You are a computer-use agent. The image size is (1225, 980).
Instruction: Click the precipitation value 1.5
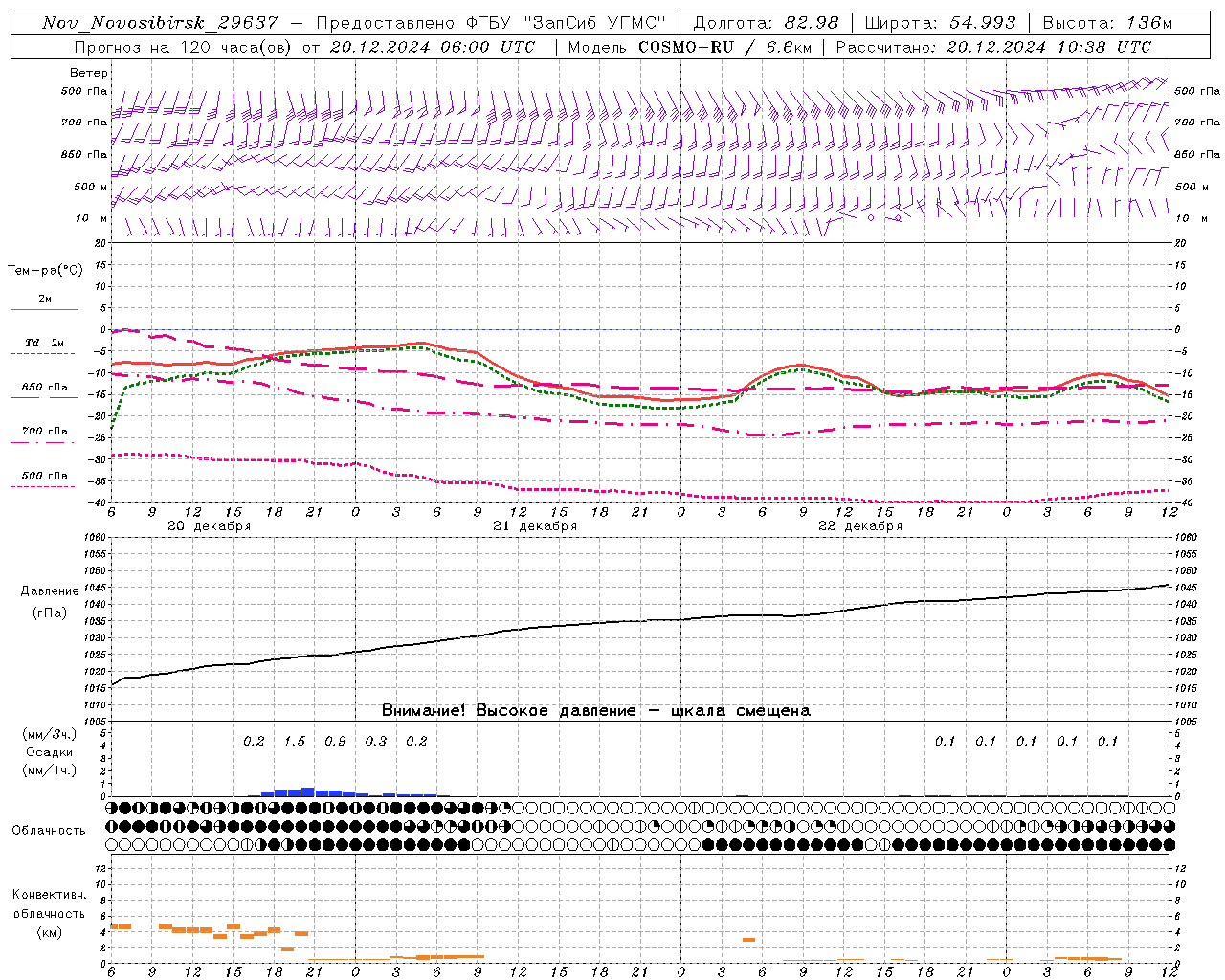(295, 741)
